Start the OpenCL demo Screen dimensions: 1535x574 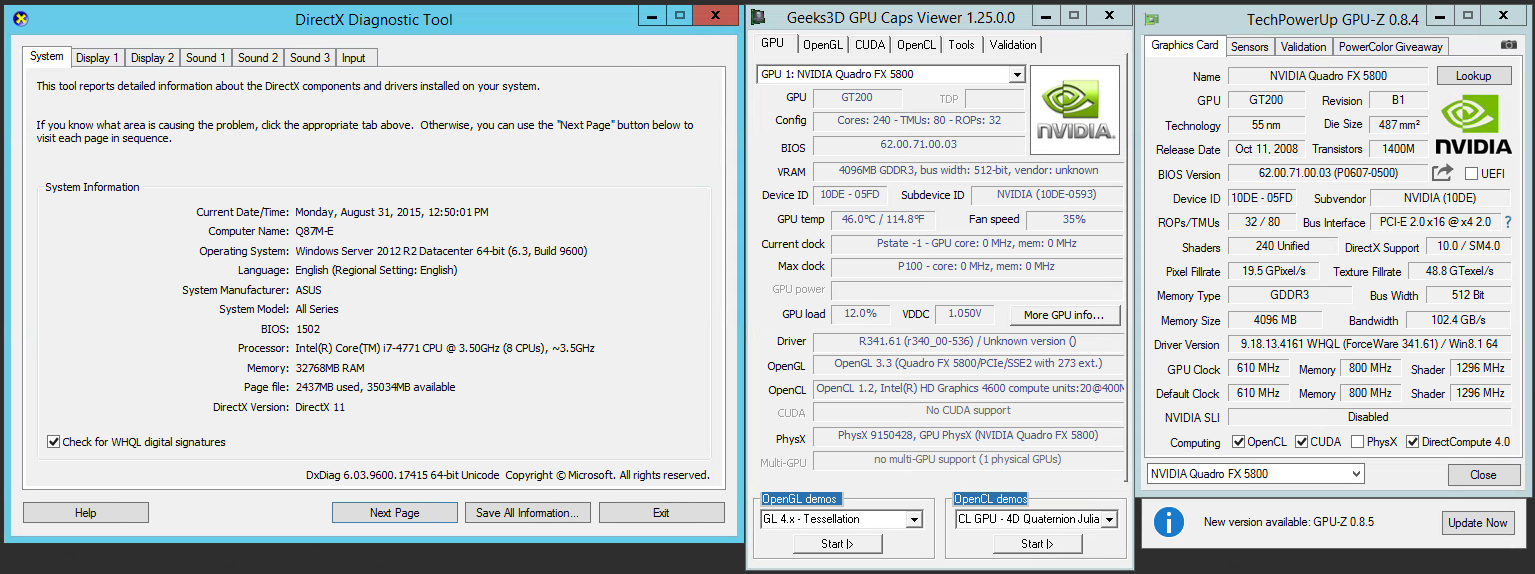[1037, 544]
